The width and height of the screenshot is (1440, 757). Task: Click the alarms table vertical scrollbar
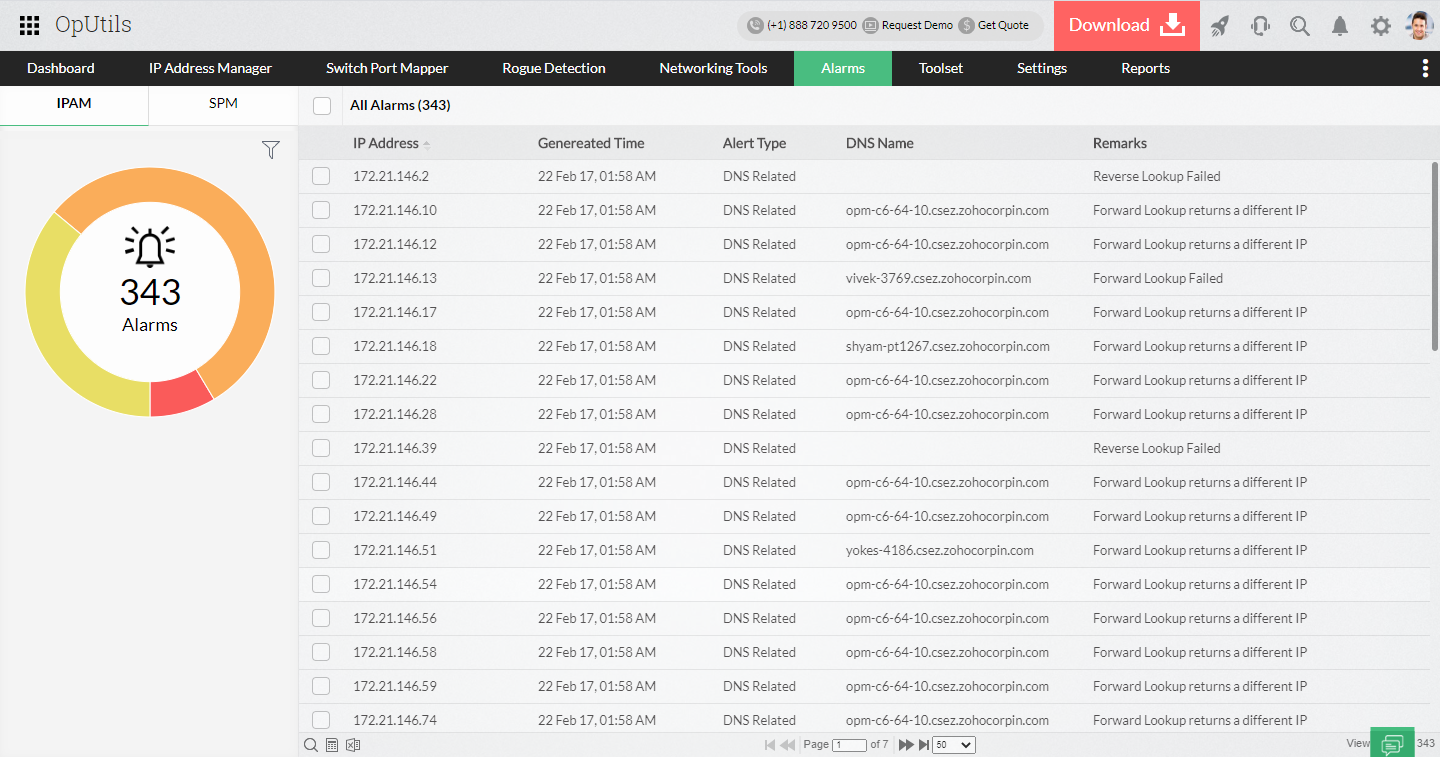[x=1435, y=256]
